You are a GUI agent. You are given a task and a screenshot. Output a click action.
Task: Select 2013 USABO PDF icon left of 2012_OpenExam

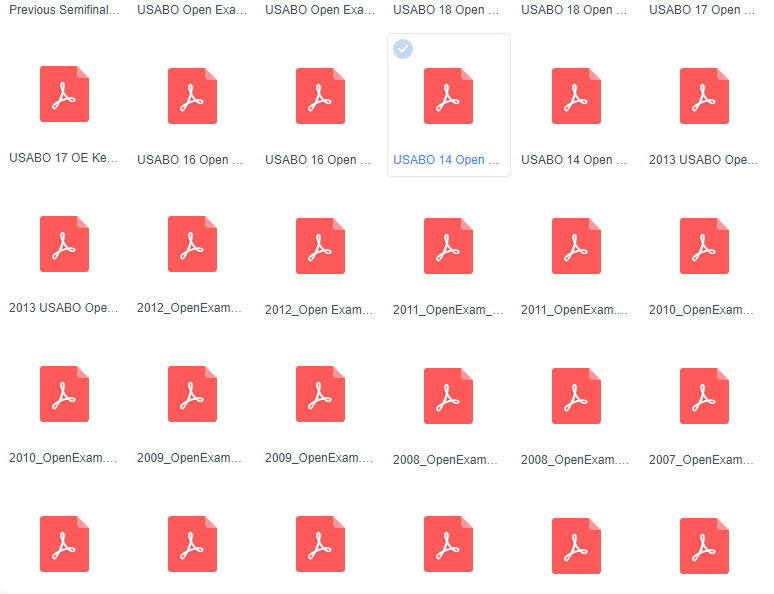(64, 244)
